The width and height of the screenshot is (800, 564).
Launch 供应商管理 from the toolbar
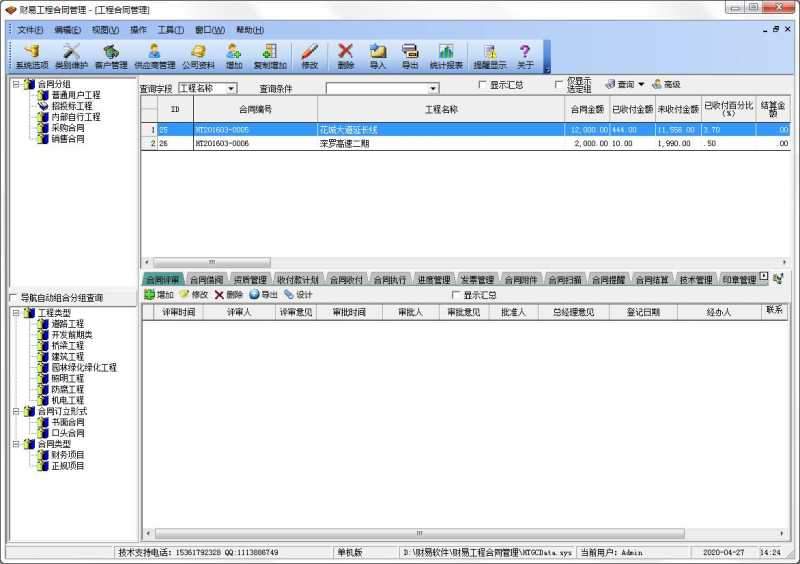(x=154, y=55)
